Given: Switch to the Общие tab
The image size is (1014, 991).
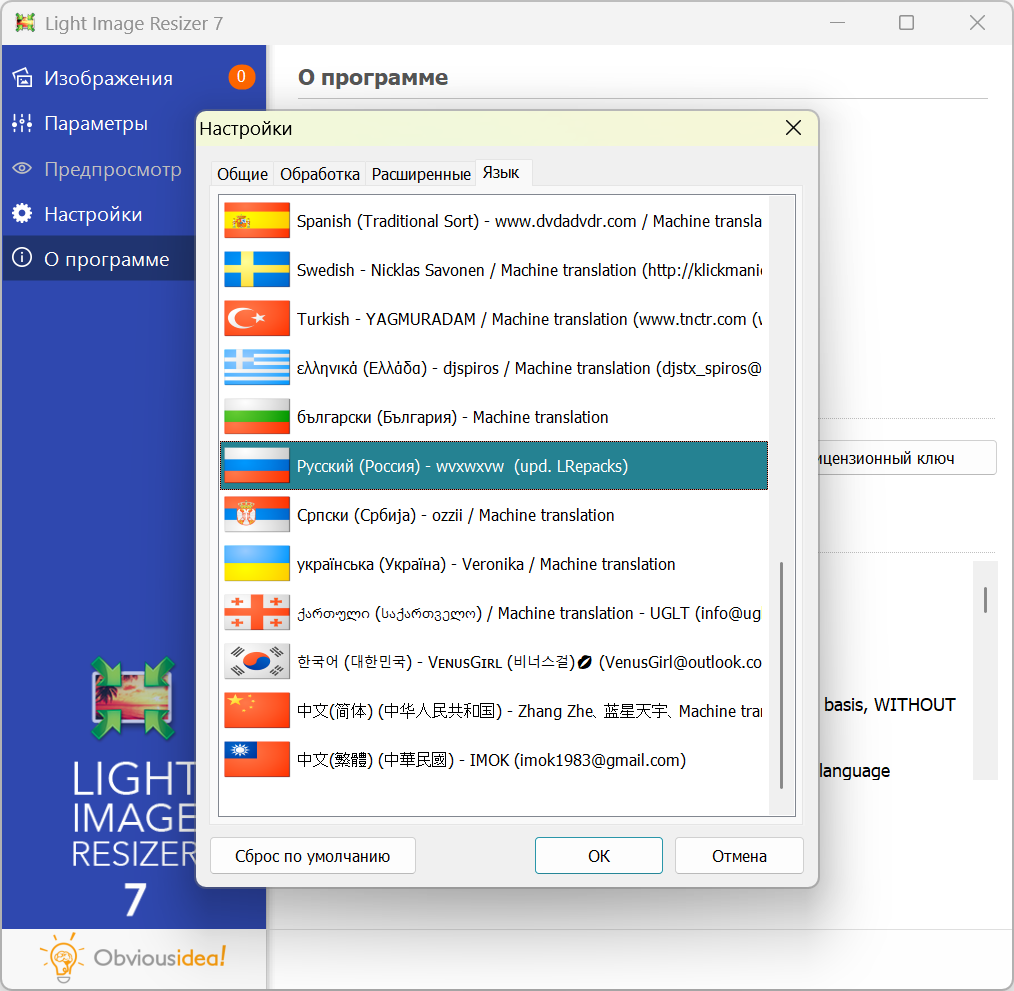Looking at the screenshot, I should tap(243, 174).
